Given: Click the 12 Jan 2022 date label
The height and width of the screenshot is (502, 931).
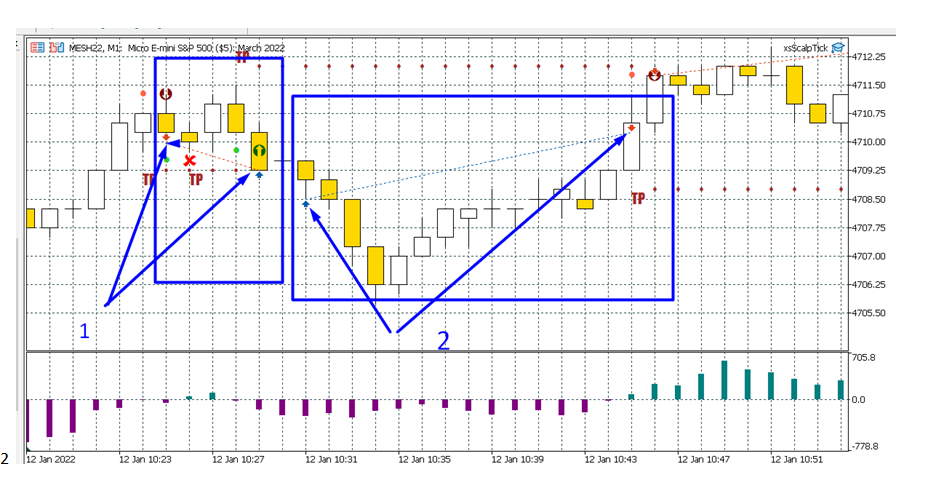Looking at the screenshot, I should tap(50, 459).
